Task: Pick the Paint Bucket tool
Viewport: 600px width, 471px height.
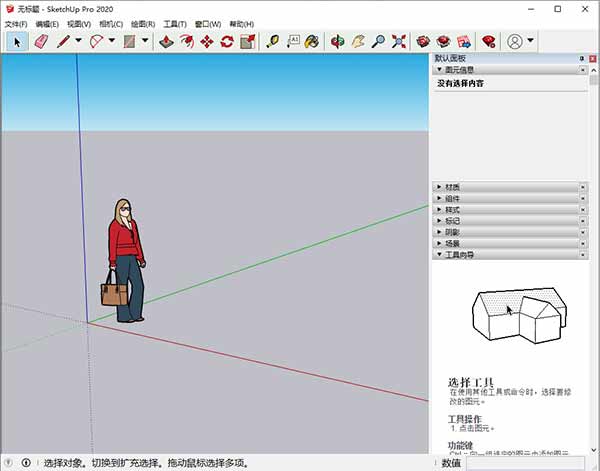Action: point(313,42)
